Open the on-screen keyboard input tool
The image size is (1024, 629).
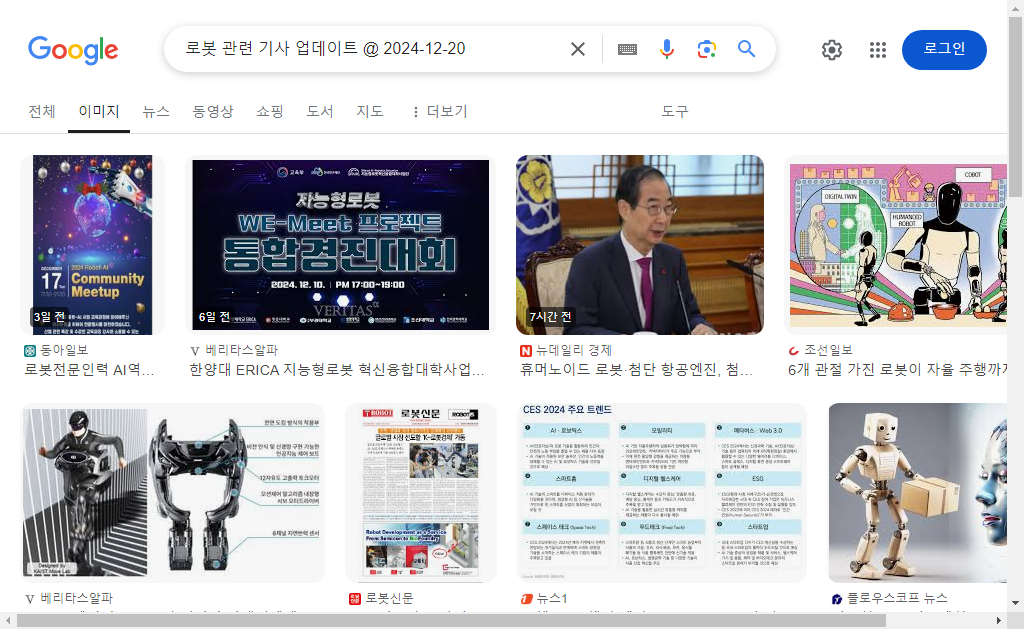tap(627, 49)
